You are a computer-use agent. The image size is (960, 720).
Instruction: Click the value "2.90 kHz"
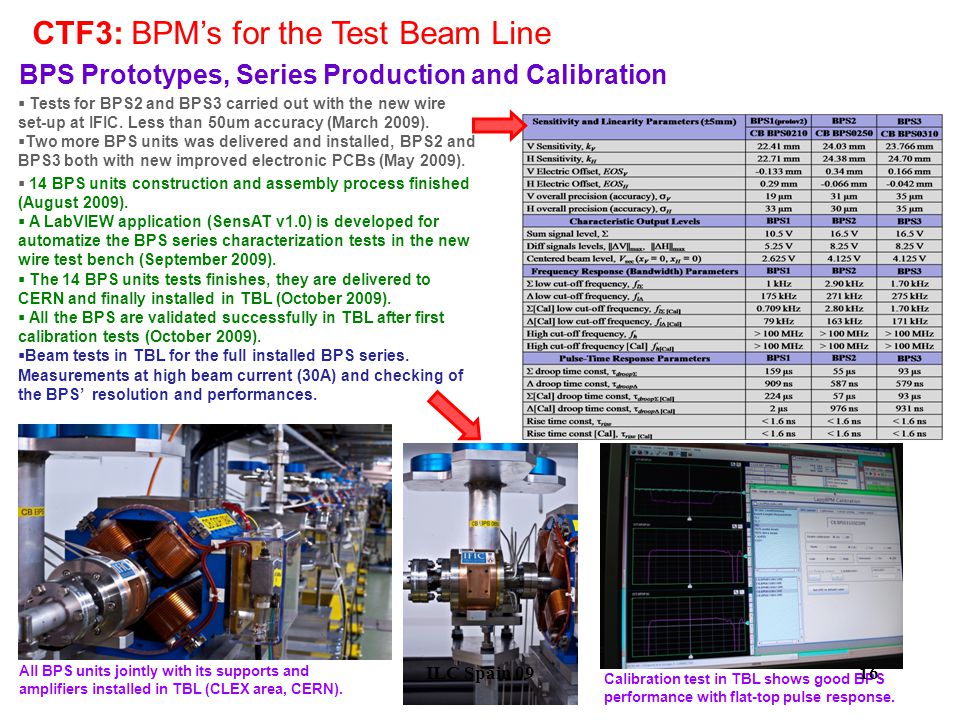point(844,283)
